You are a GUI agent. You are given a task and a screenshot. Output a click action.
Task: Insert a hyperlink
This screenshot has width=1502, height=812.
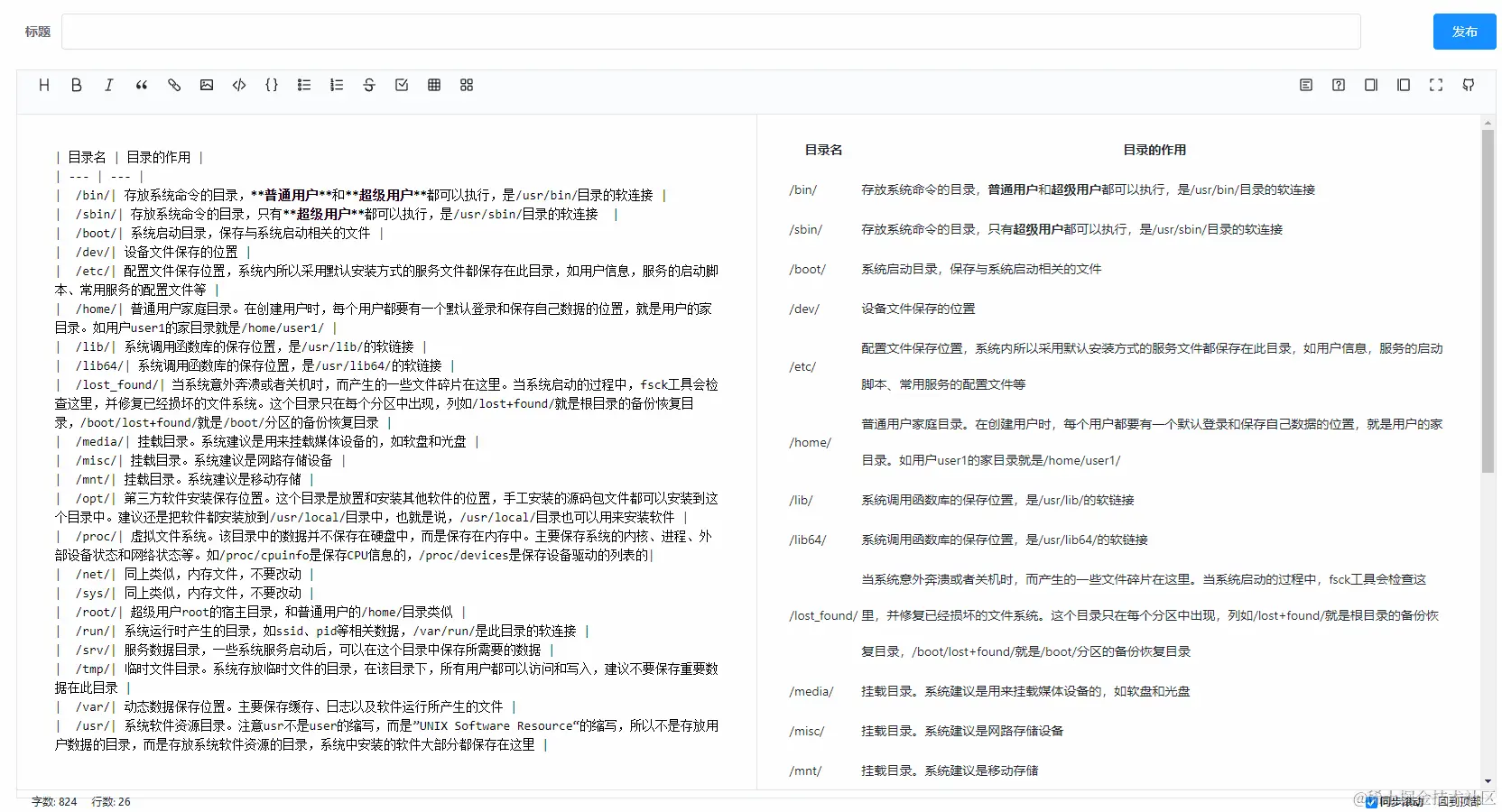pyautogui.click(x=173, y=85)
